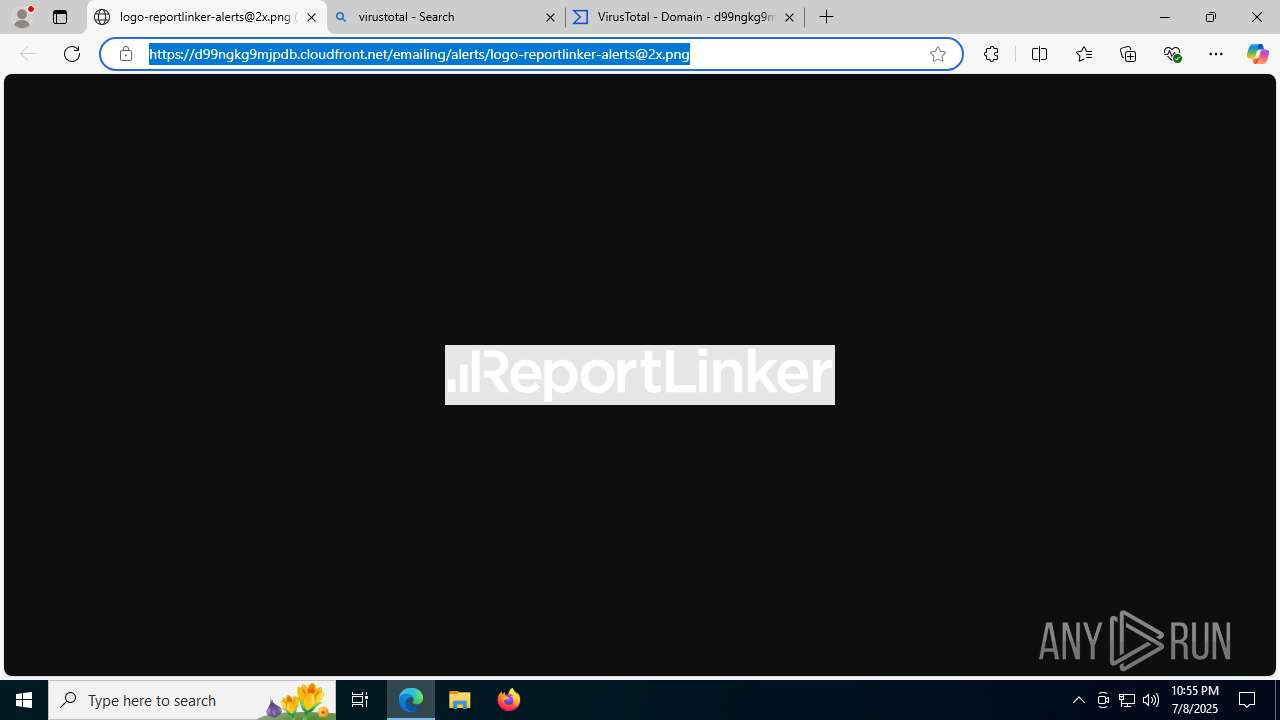Image resolution: width=1280 pixels, height=720 pixels.
Task: Open File Explorer from the taskbar
Action: (460, 700)
